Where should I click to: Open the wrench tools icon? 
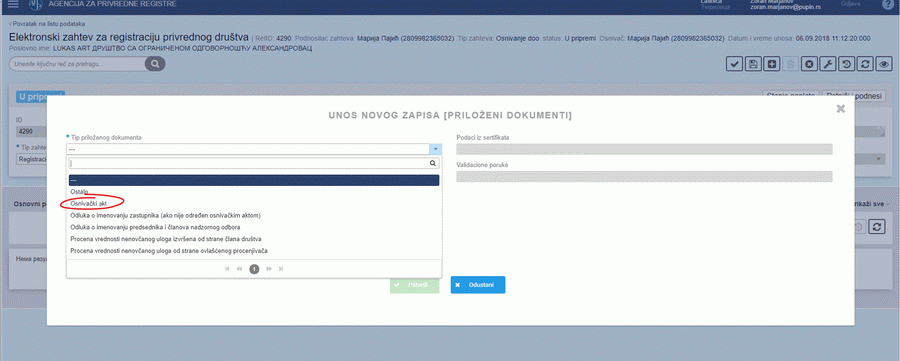pyautogui.click(x=828, y=64)
